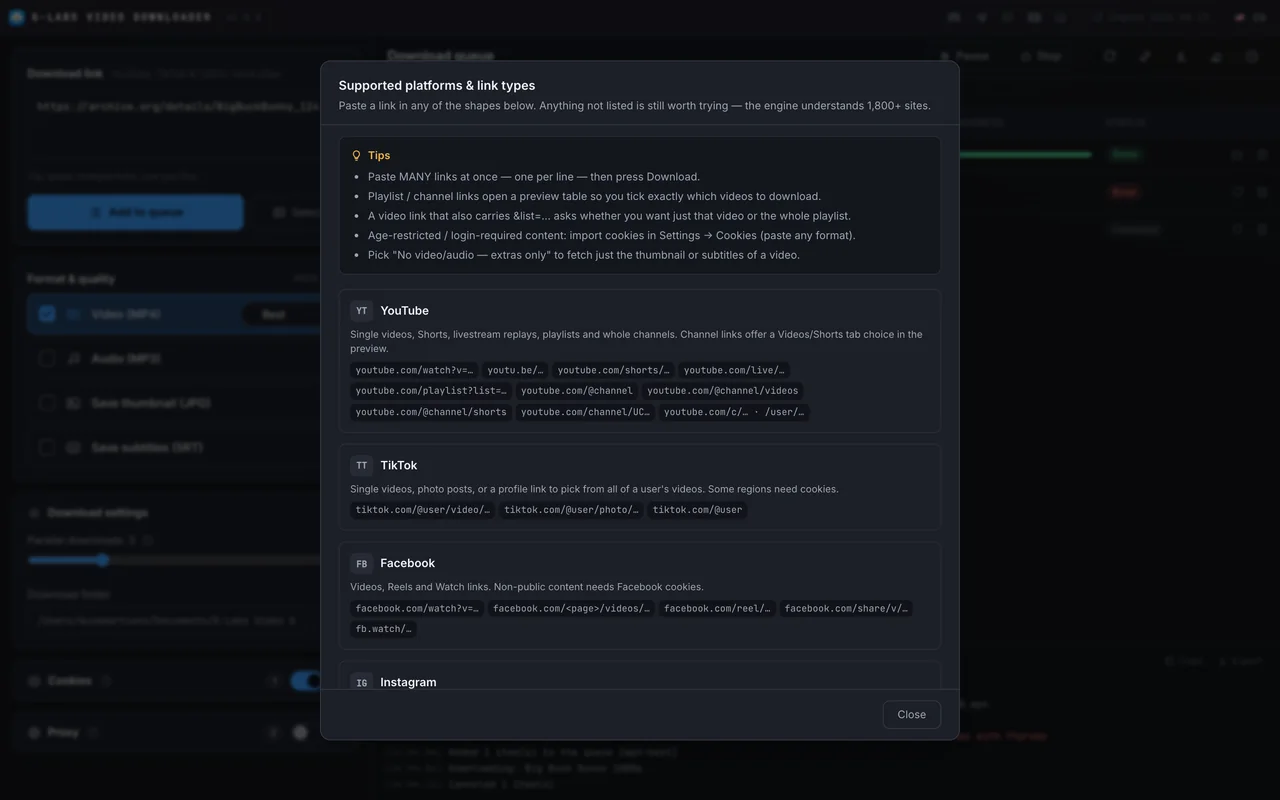1280x800 pixels.
Task: Click the facebook.com/reel/… link chip
Action: (x=716, y=608)
